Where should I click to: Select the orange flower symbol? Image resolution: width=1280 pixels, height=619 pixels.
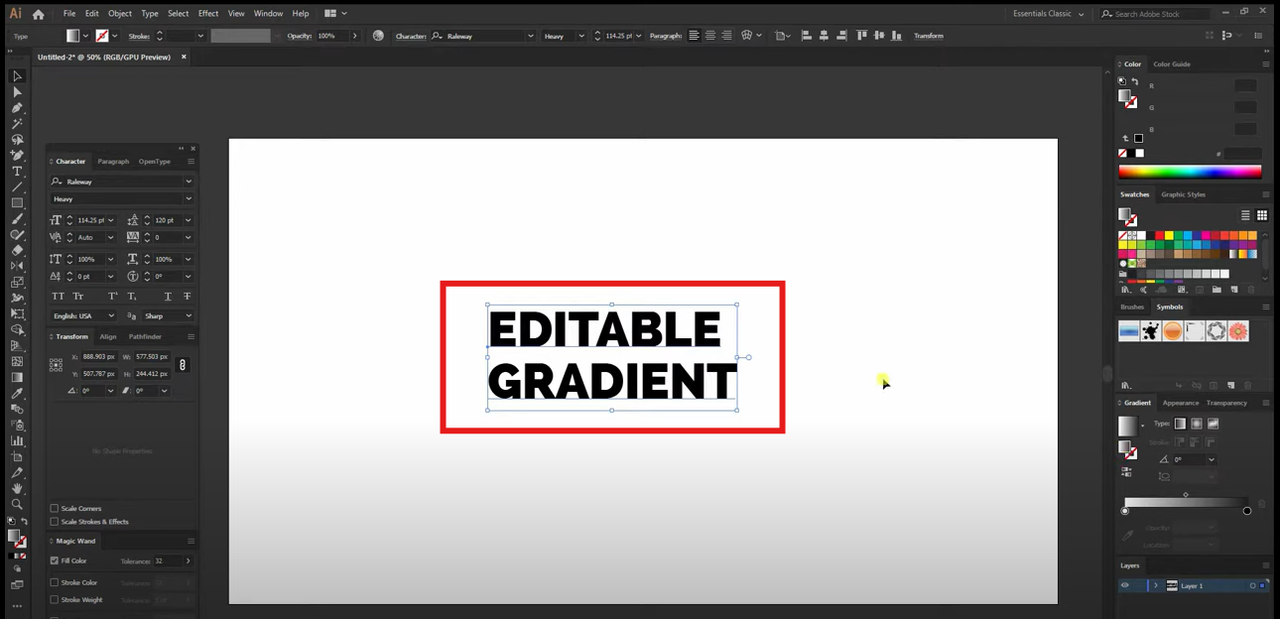pyautogui.click(x=1238, y=331)
